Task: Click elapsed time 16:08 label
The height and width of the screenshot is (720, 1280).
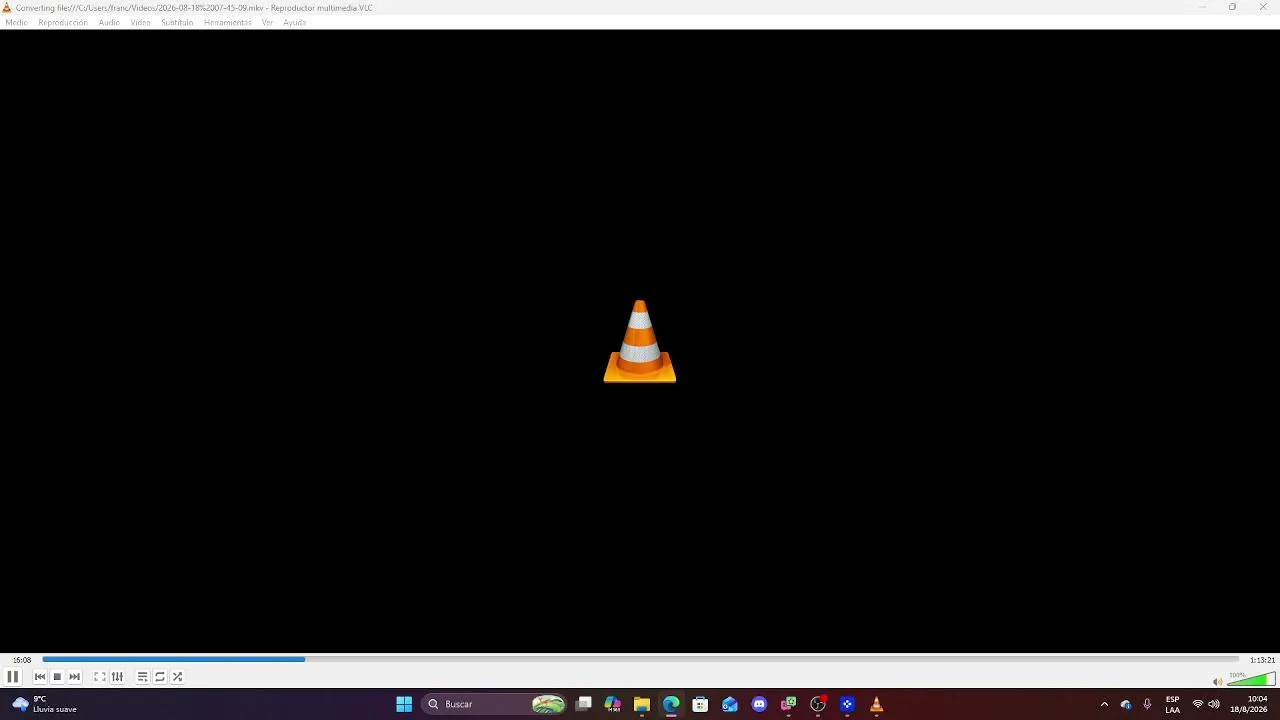Action: point(22,660)
